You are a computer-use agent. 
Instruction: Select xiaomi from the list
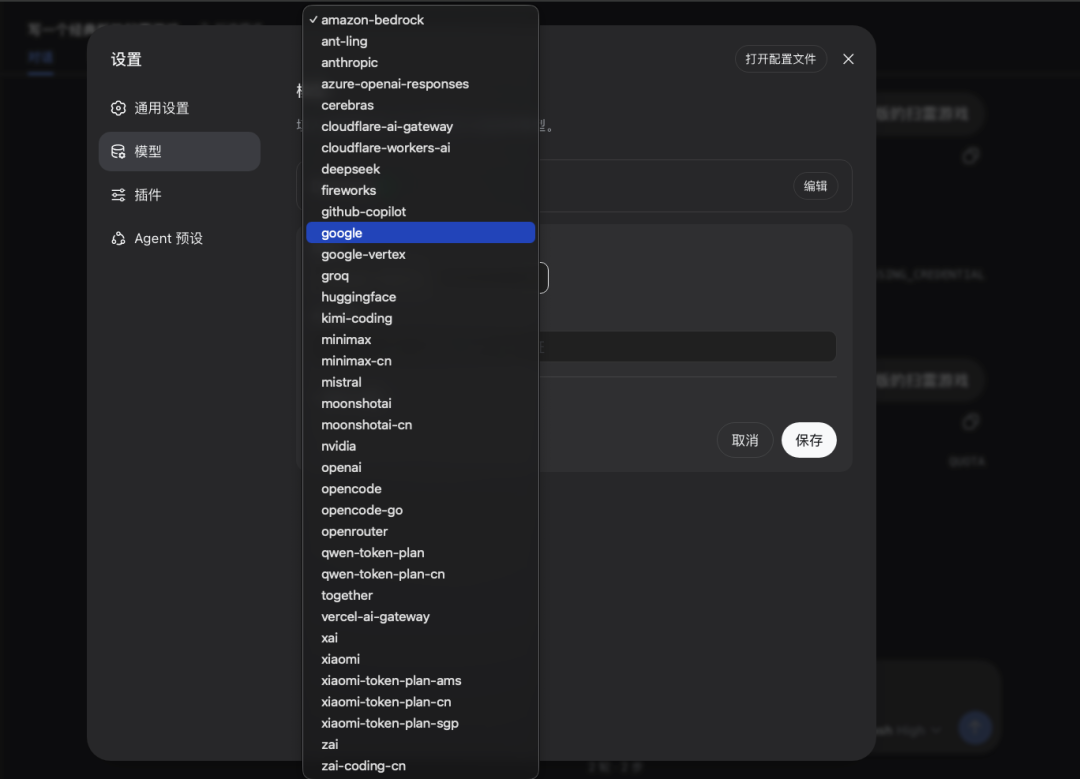420,661
